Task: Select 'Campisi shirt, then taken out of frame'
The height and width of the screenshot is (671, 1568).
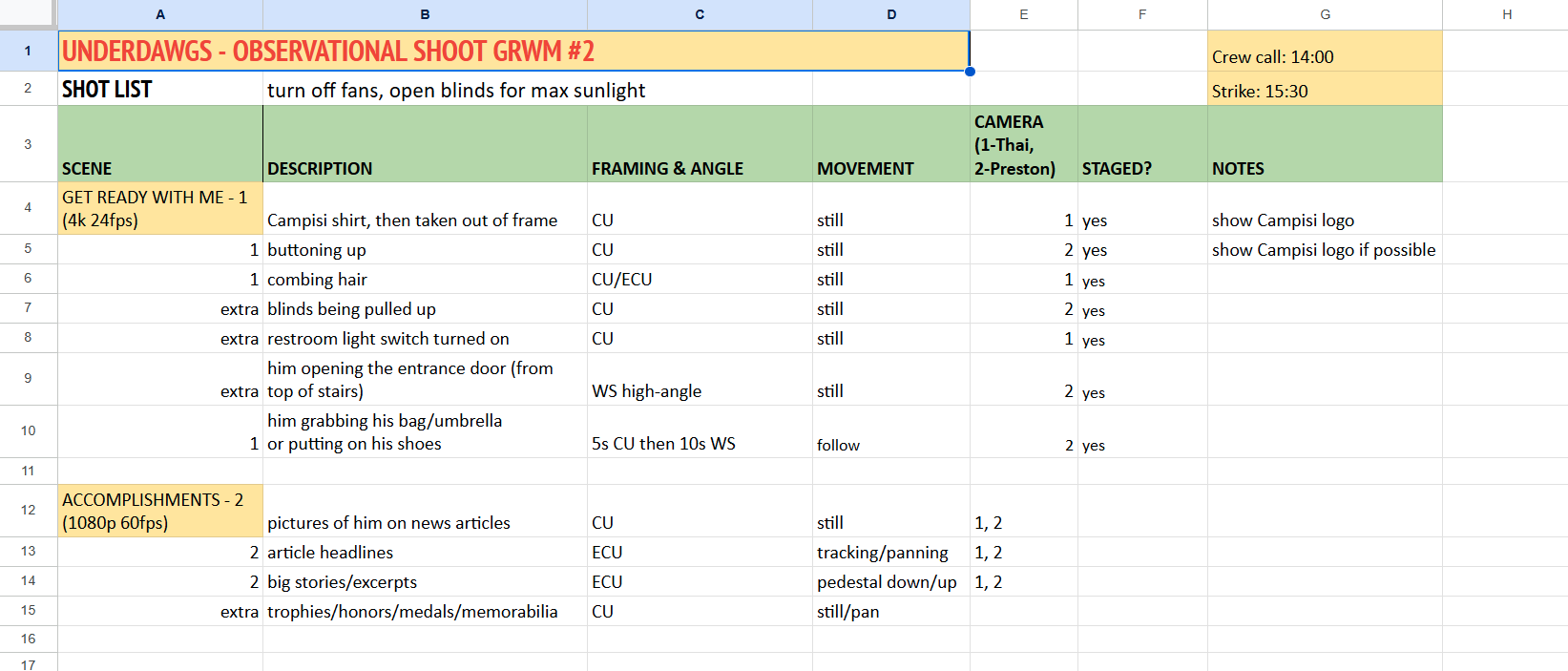Action: click(425, 208)
